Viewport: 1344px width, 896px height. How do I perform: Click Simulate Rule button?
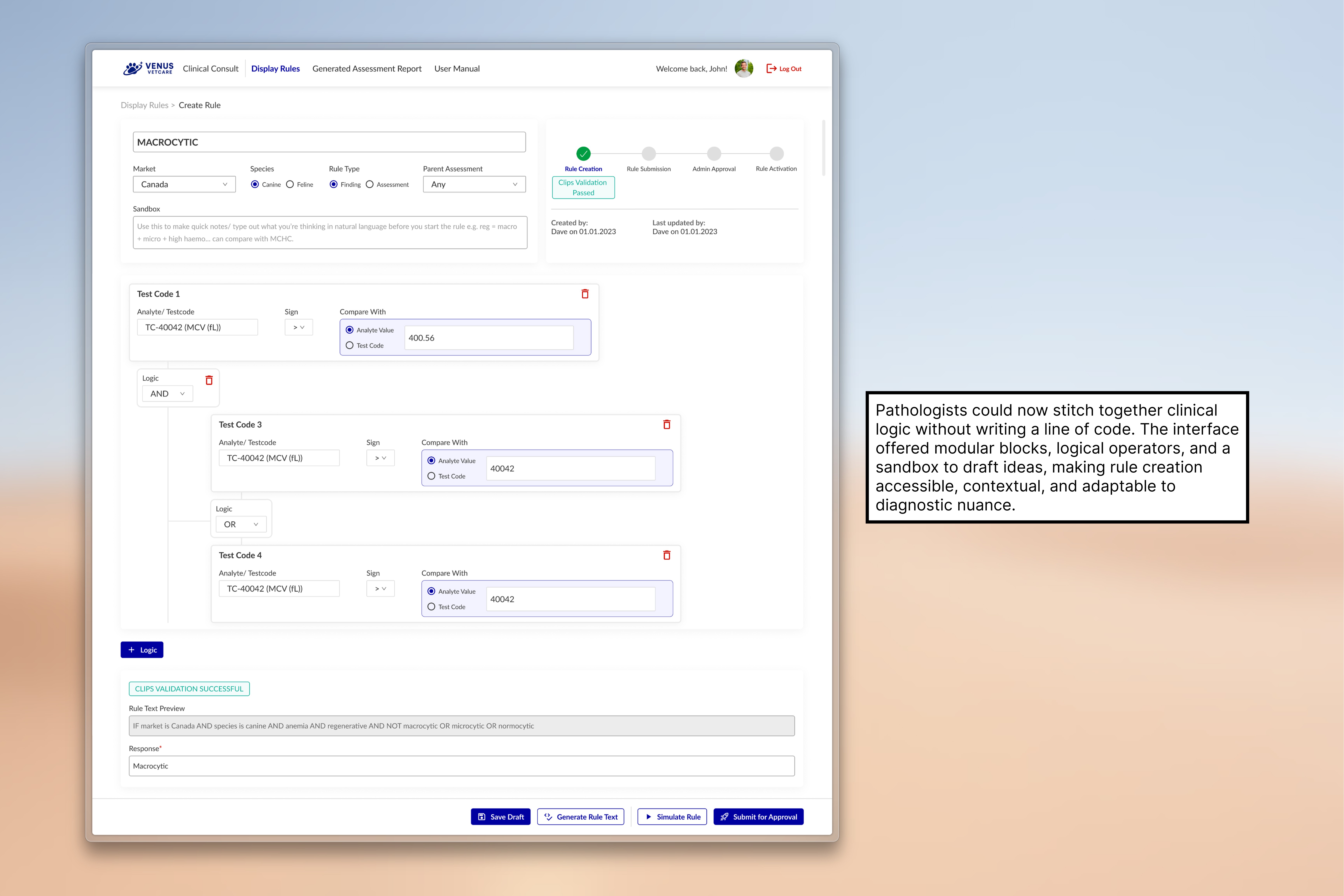(x=672, y=817)
